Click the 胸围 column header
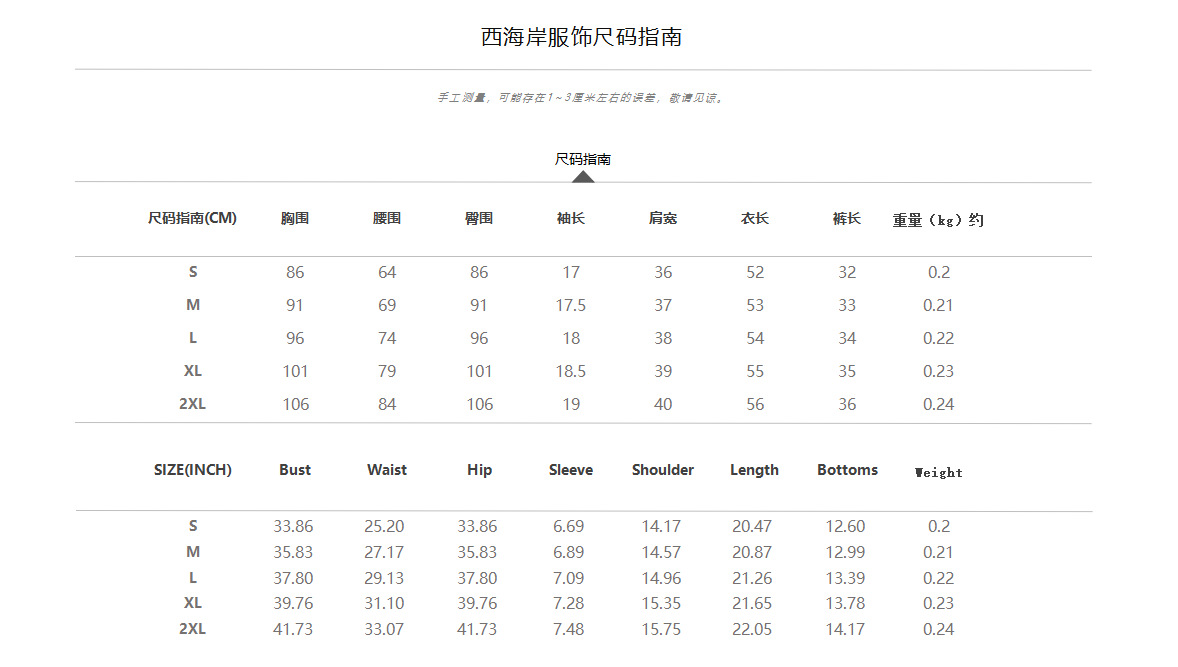Screen dimensions: 1178x667 point(294,219)
